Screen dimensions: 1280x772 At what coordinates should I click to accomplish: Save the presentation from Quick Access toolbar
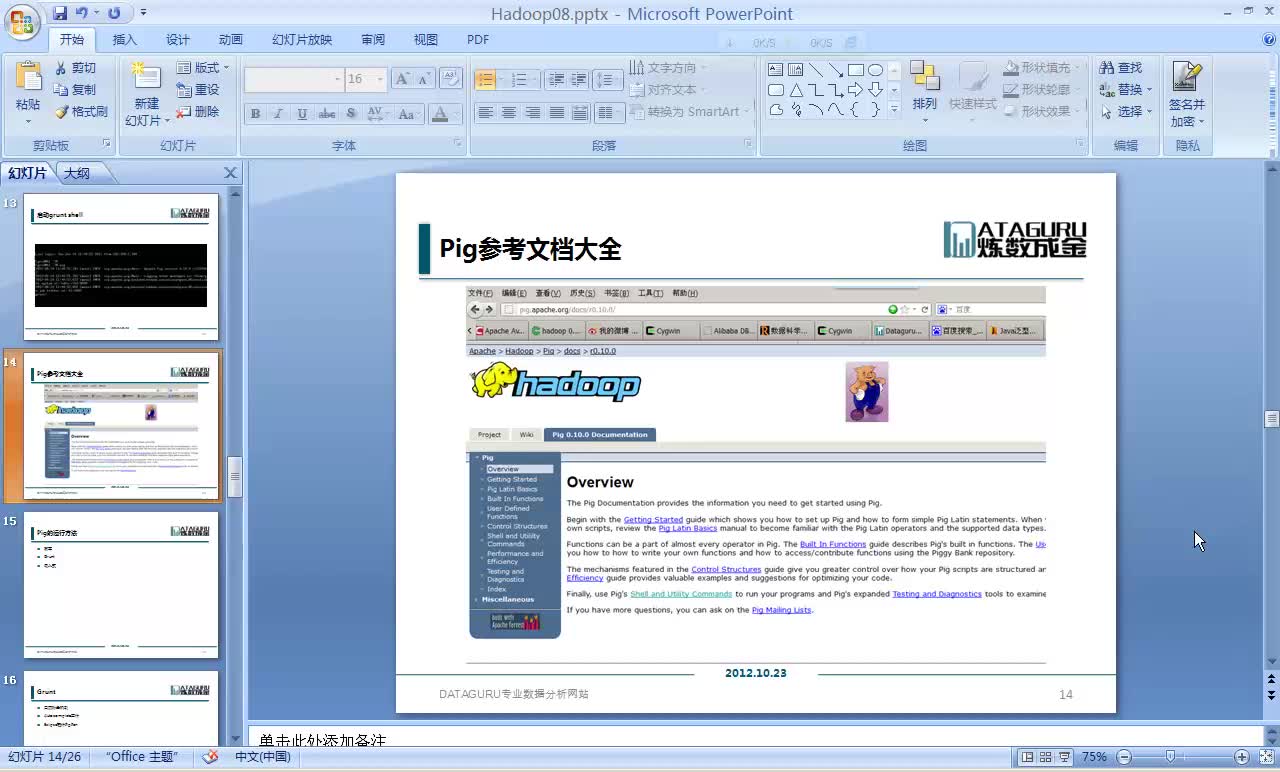pos(60,13)
